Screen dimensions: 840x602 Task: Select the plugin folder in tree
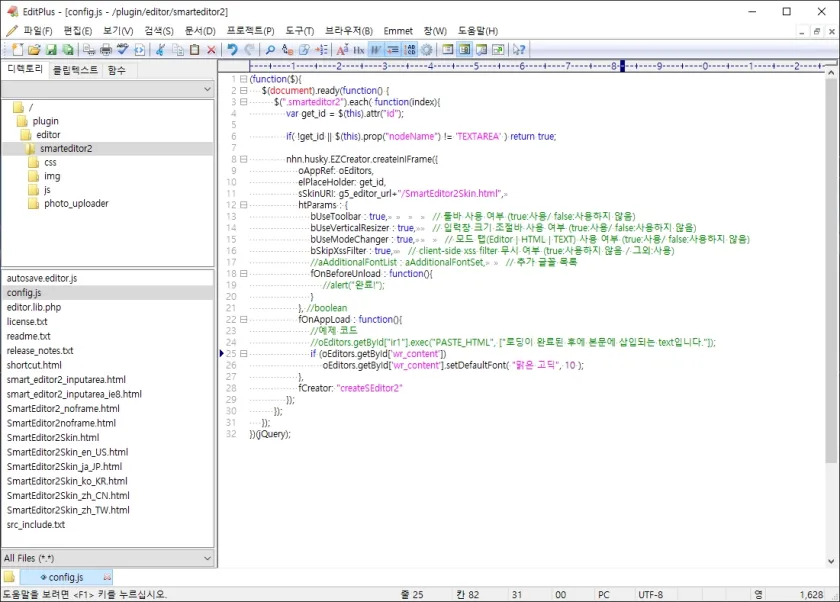point(46,121)
